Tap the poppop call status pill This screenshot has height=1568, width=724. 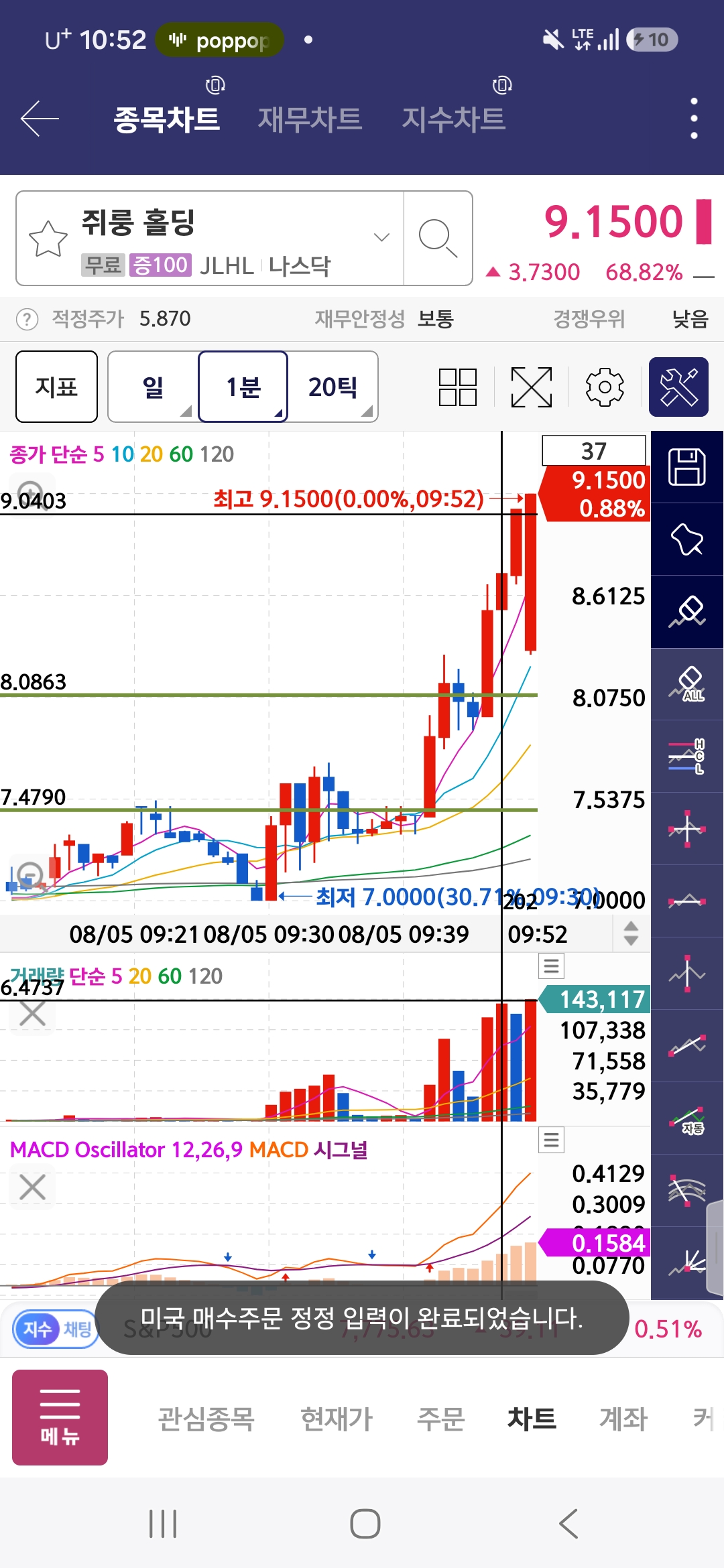click(x=219, y=40)
